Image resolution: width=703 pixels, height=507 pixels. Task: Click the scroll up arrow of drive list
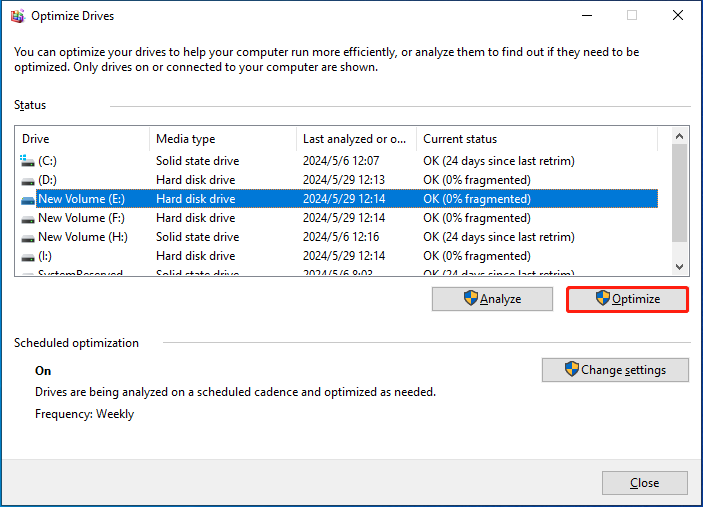coord(679,136)
